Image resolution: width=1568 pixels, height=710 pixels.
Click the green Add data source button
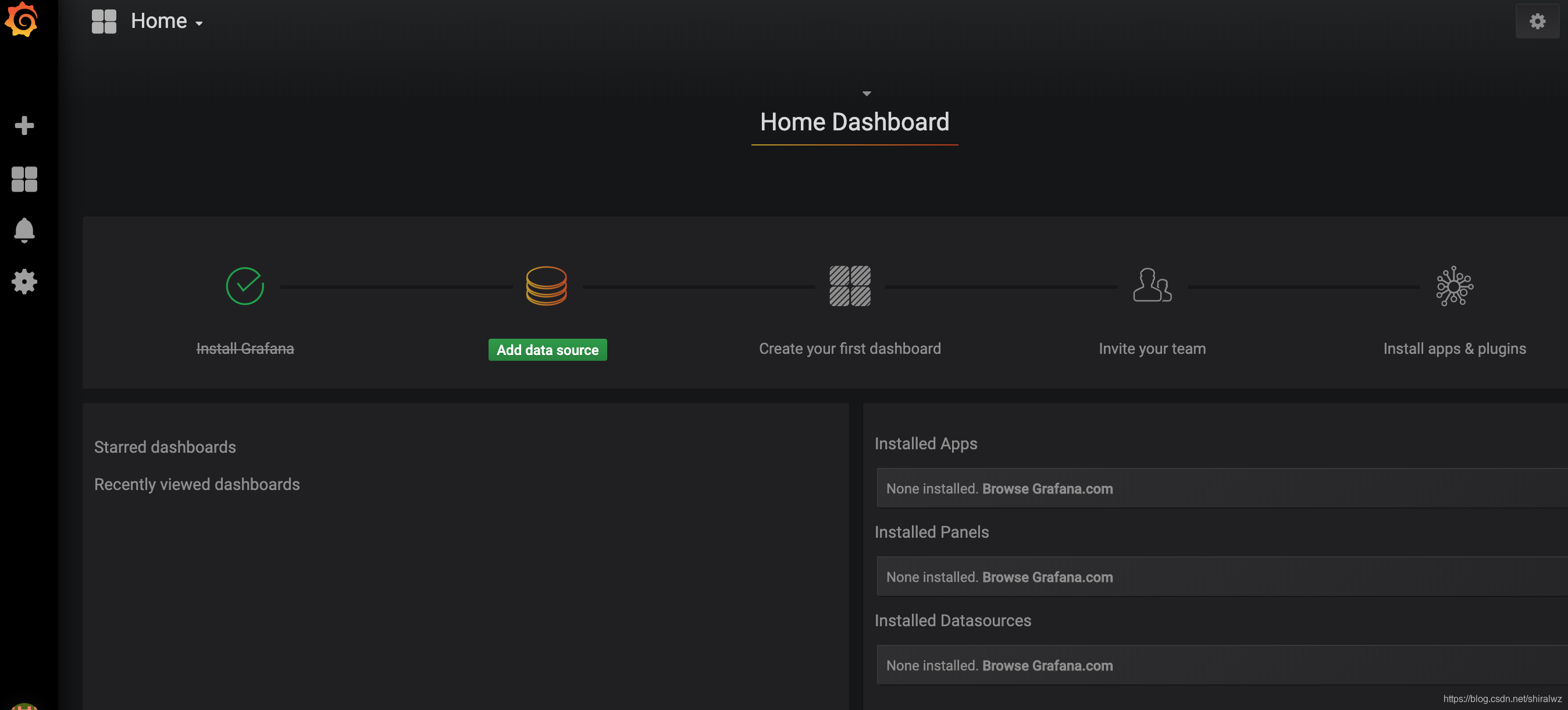coord(547,350)
